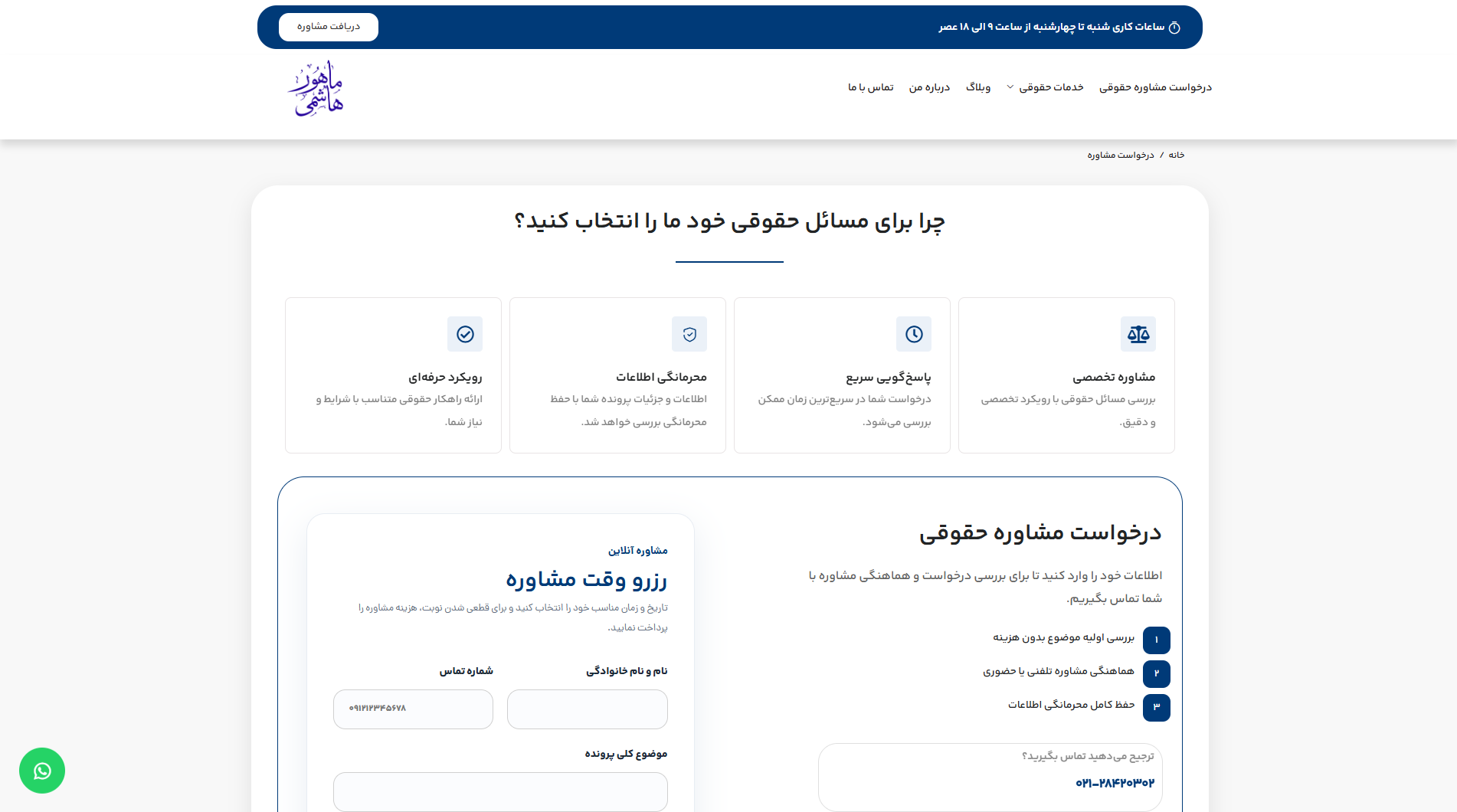Click the ترجیح می‌دهید تماس بگیرید؟ text
This screenshot has width=1457, height=812.
[1088, 756]
